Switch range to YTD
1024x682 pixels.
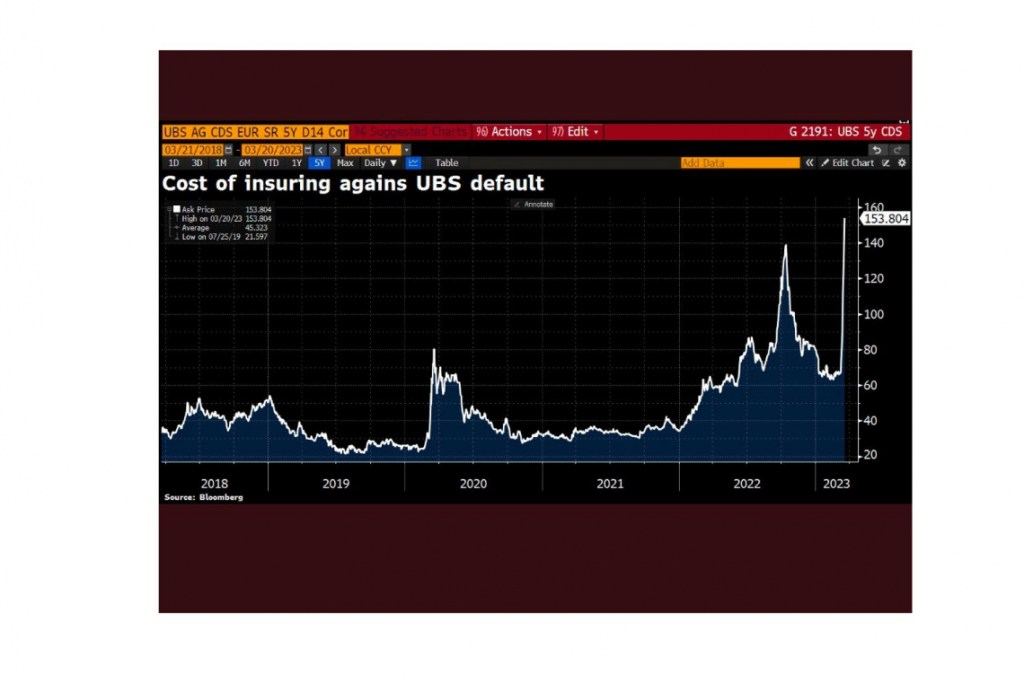click(270, 163)
